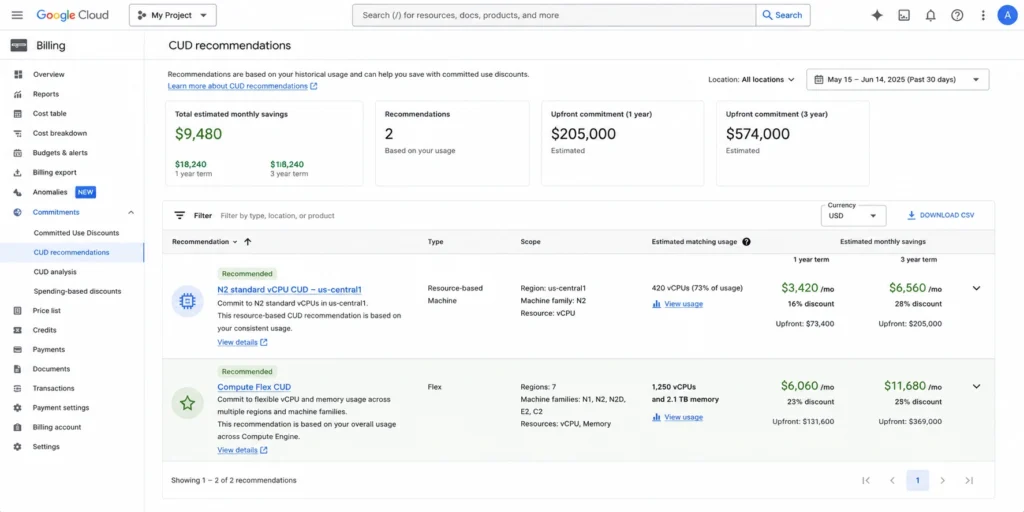The width and height of the screenshot is (1024, 512).
Task: Open Spending-based discounts in sidebar
Action: [x=77, y=291]
